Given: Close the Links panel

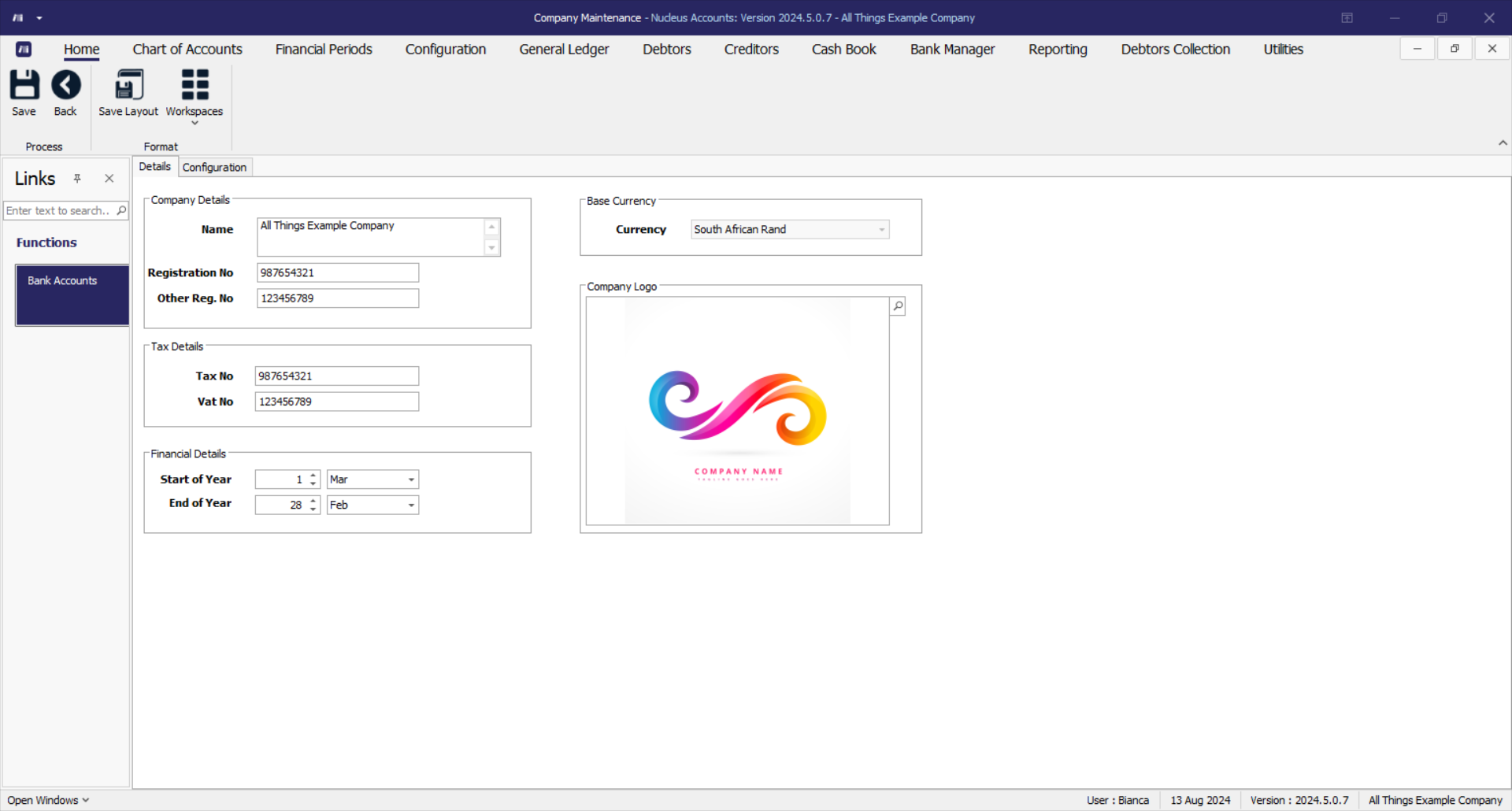Looking at the screenshot, I should [109, 179].
